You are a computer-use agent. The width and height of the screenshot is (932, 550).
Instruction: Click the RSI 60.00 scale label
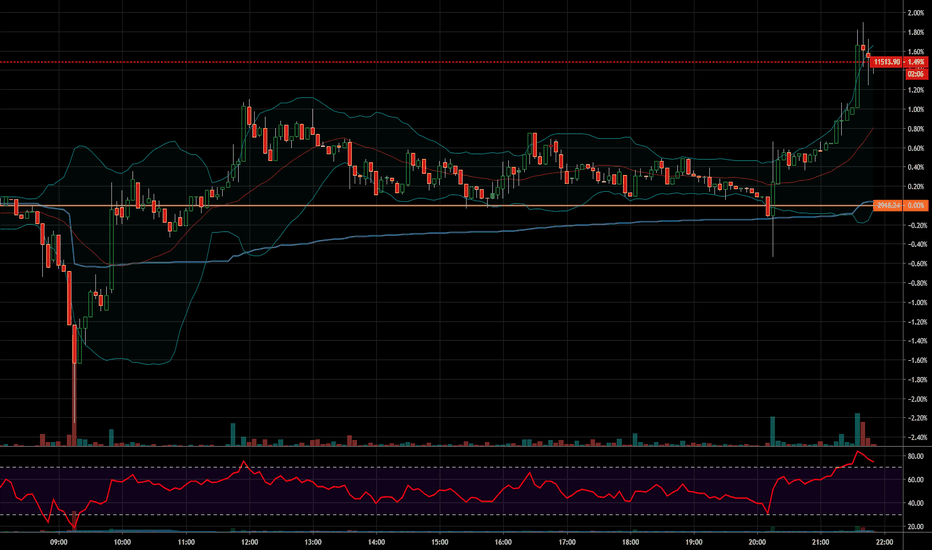(x=915, y=479)
